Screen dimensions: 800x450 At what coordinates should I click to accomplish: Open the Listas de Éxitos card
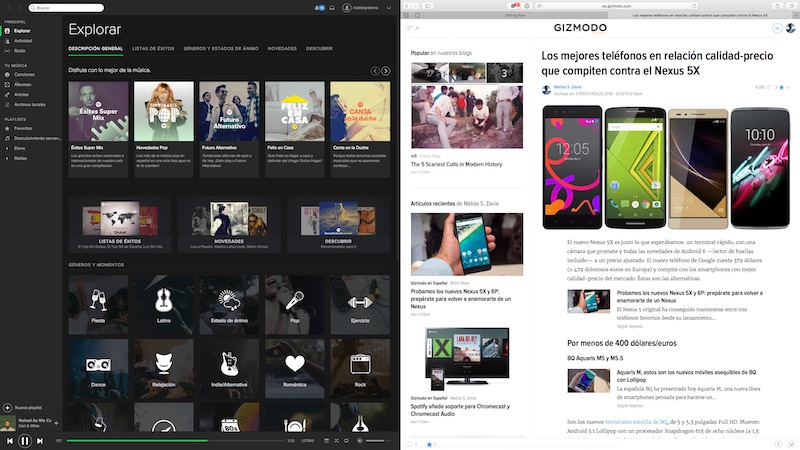tap(120, 224)
